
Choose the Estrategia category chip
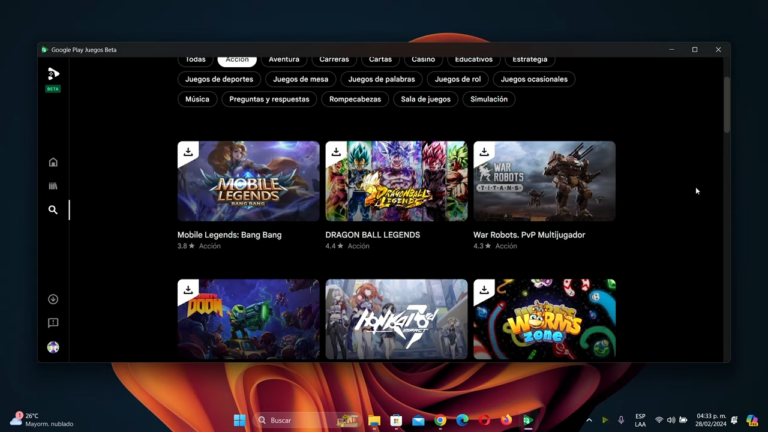(530, 60)
